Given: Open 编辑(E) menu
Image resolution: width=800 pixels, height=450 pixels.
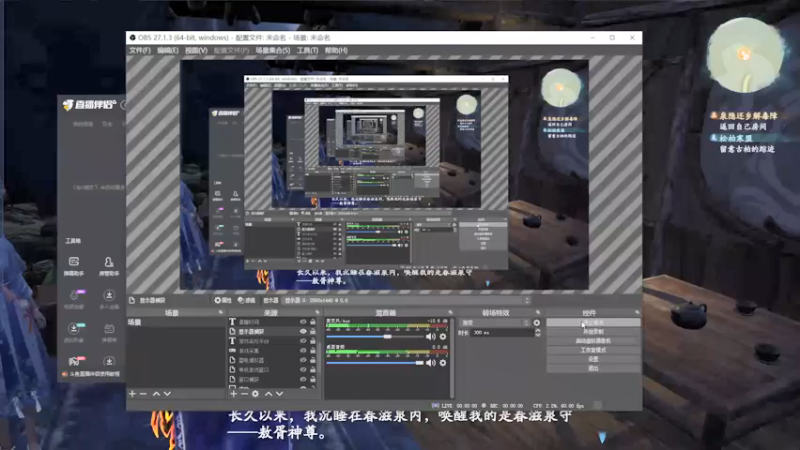Looking at the screenshot, I should tap(167, 51).
